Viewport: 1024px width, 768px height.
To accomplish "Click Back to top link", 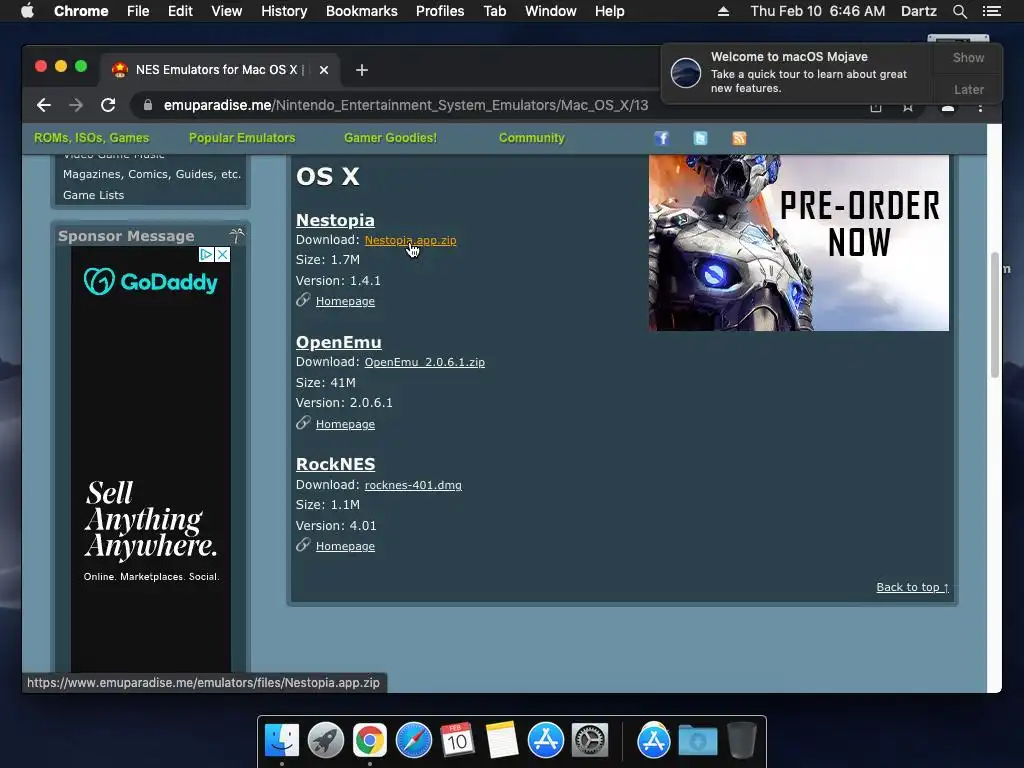I will tap(912, 587).
